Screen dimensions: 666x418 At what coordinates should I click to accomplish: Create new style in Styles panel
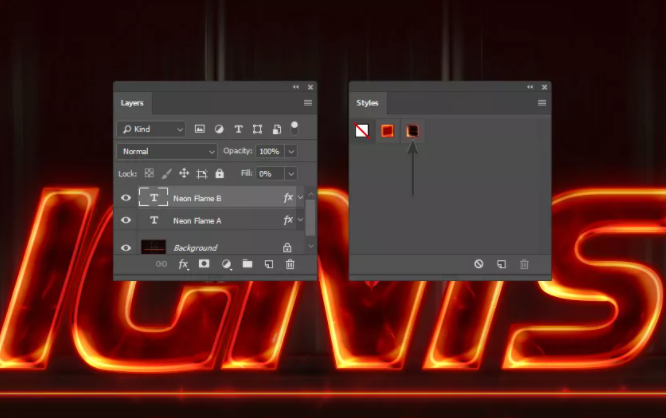(x=502, y=264)
